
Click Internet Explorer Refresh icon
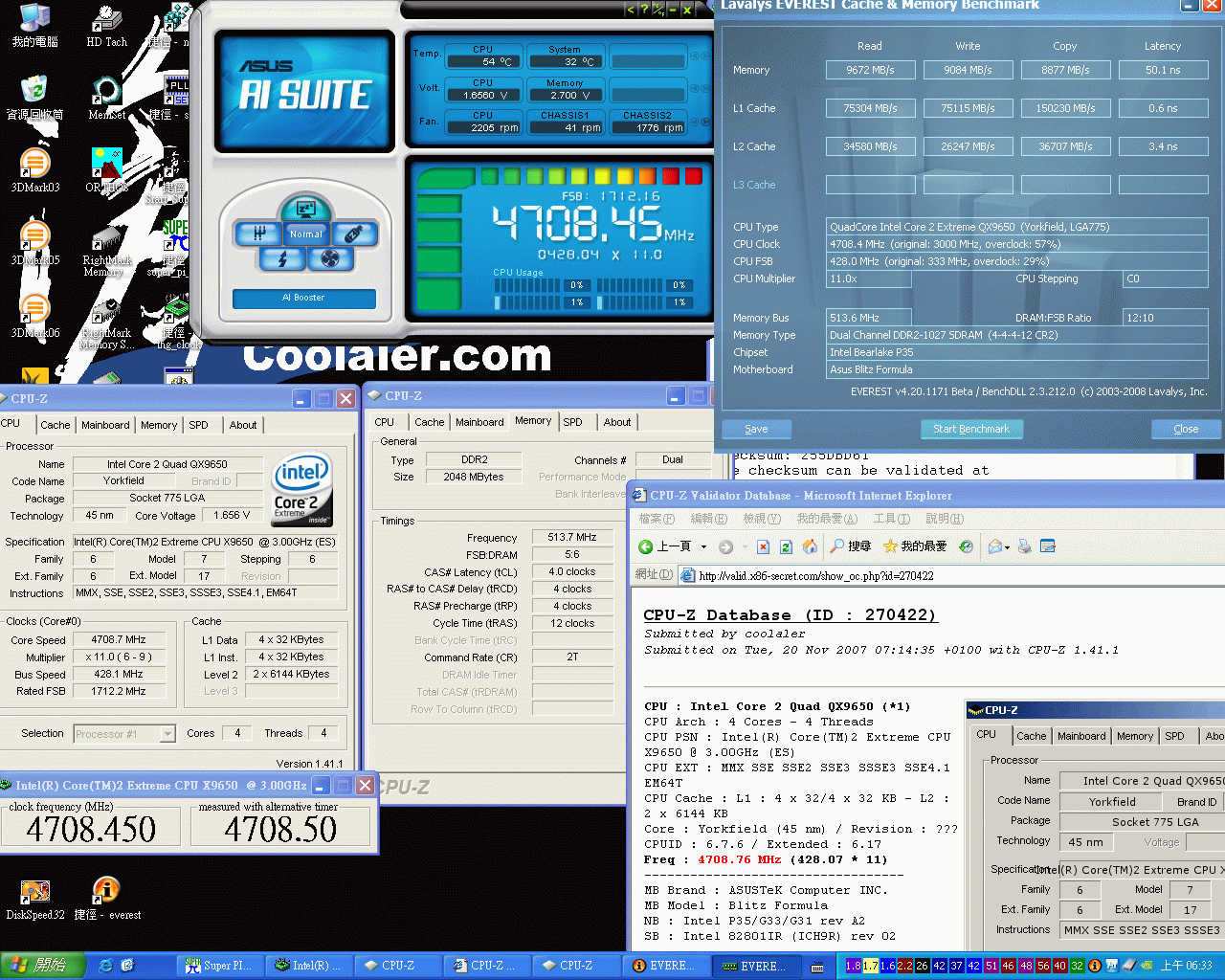[786, 546]
